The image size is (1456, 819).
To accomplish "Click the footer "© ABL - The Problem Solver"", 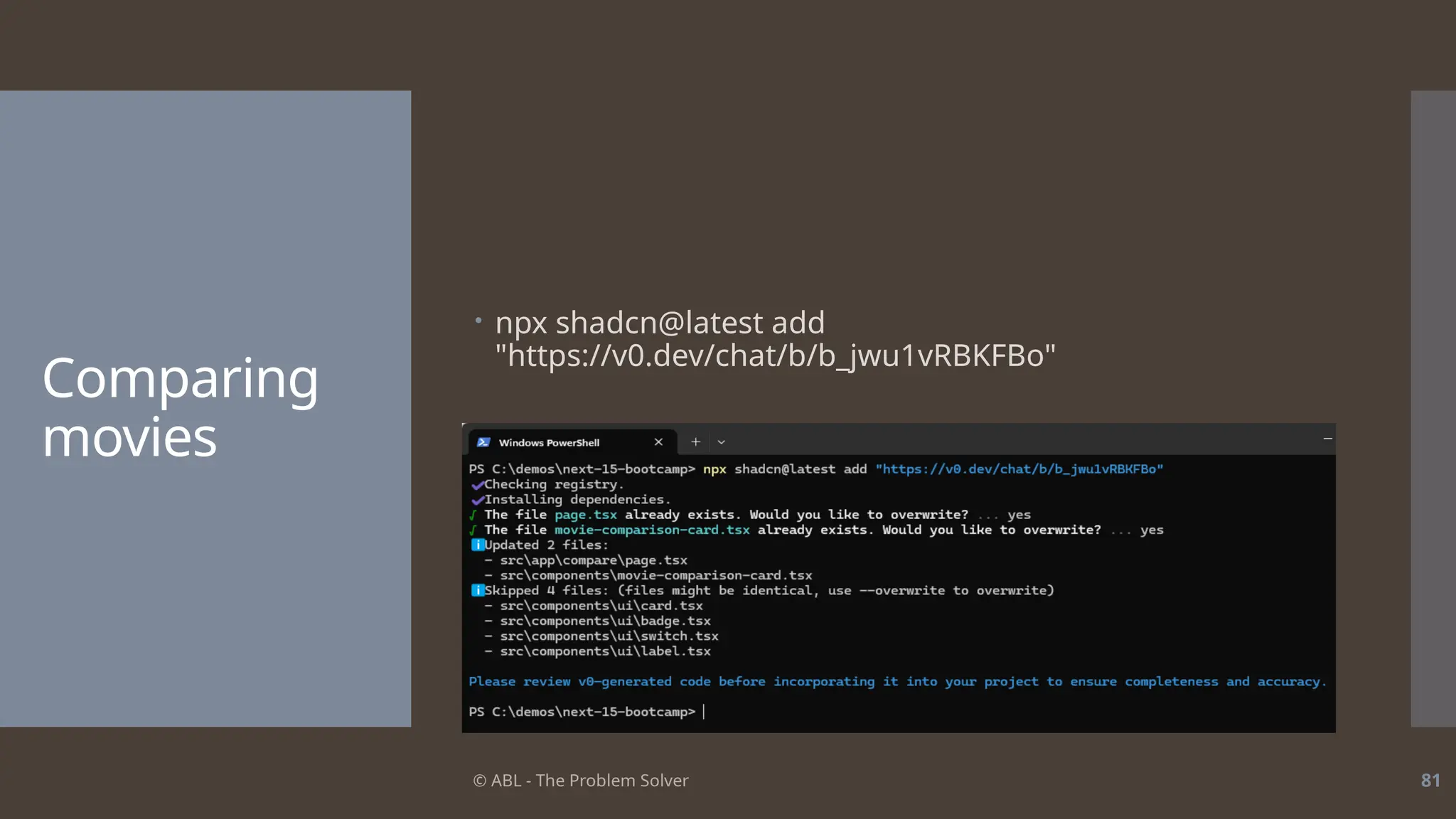I will point(581,781).
